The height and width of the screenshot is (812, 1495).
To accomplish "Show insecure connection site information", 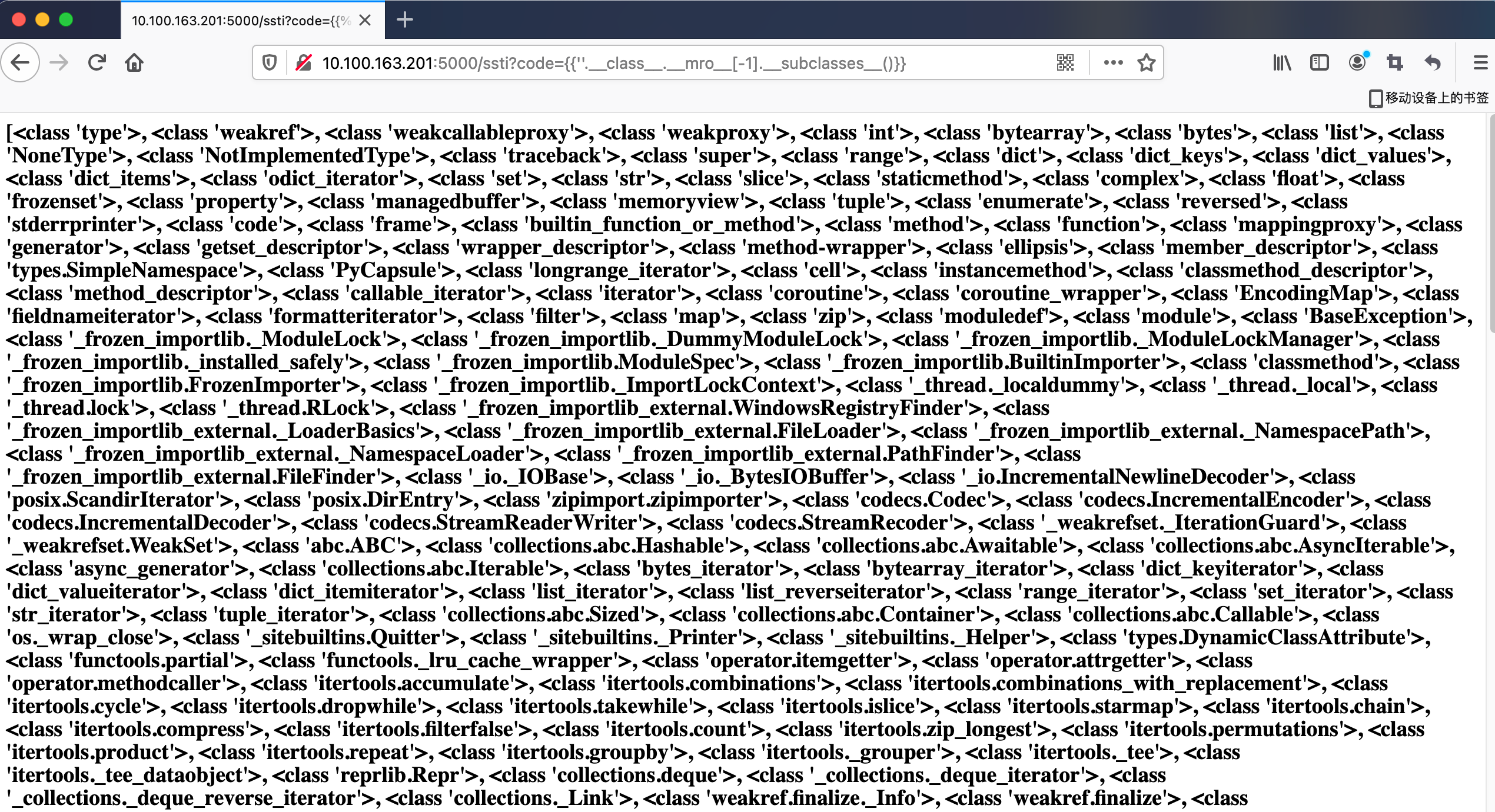I will [304, 62].
